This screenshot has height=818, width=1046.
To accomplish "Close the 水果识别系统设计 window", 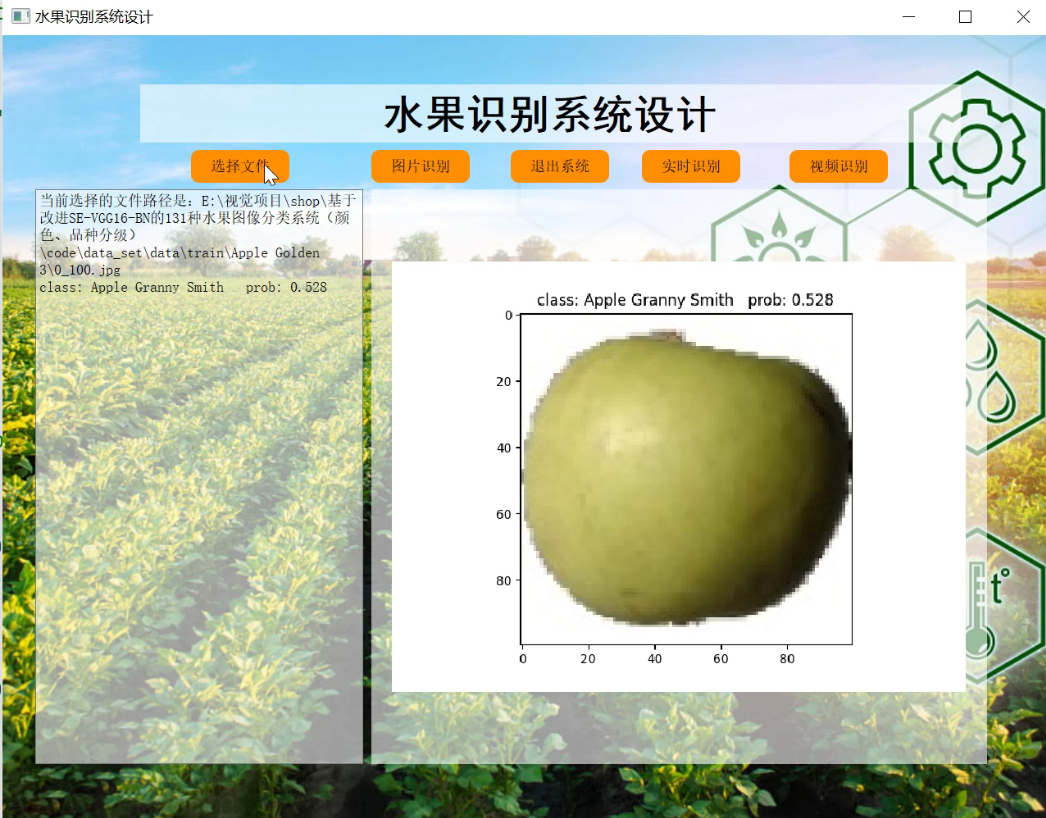I will (x=1023, y=17).
